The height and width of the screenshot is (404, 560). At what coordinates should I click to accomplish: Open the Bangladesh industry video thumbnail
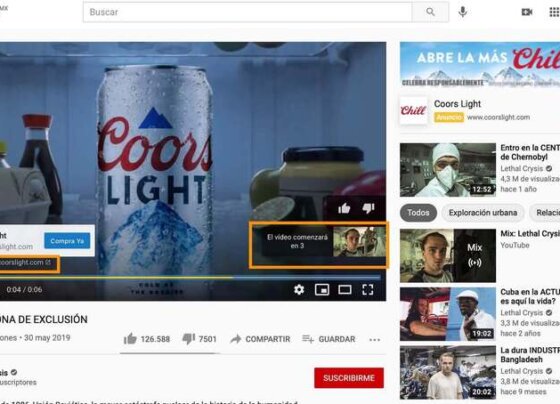[448, 373]
